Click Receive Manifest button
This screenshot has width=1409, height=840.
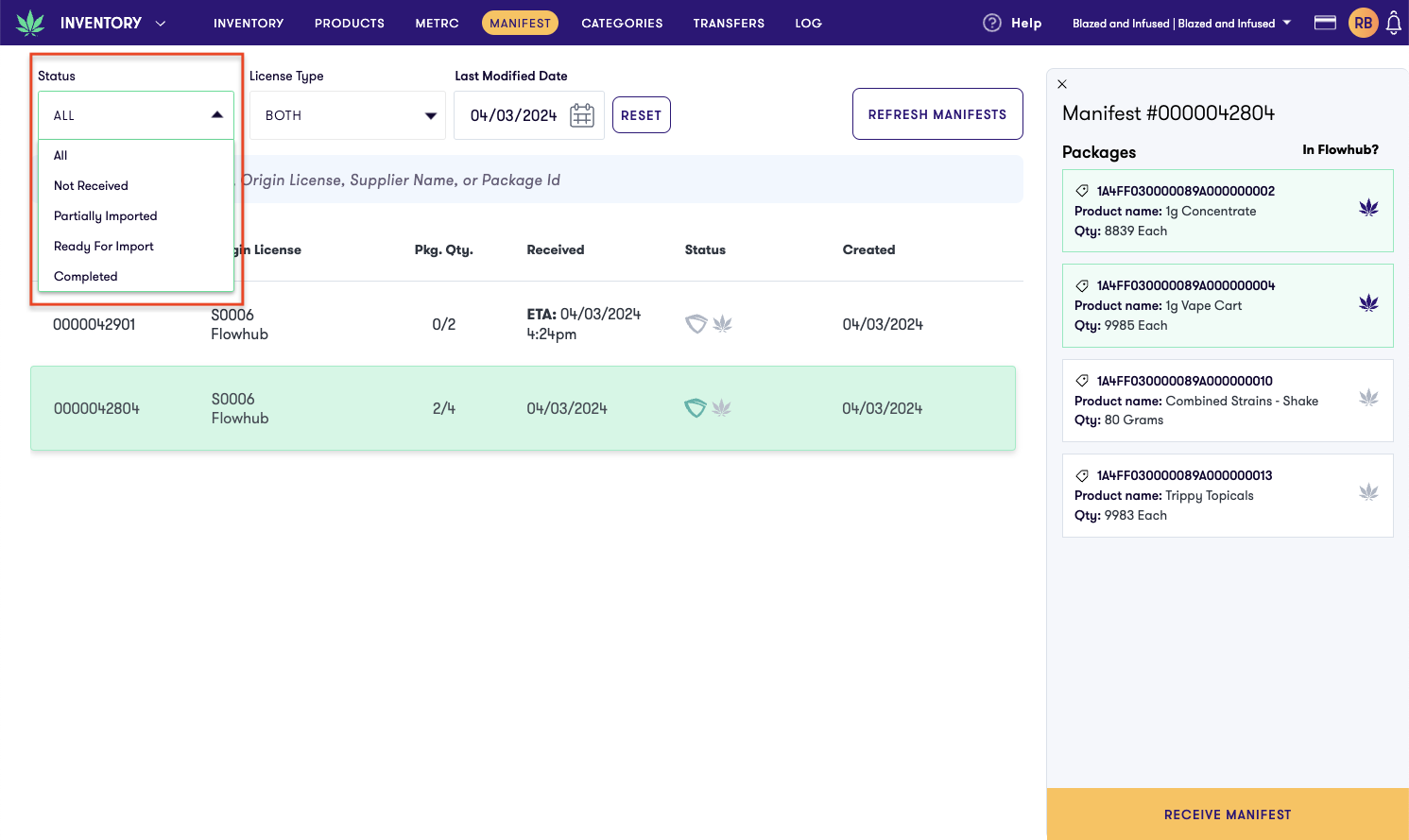click(1228, 814)
